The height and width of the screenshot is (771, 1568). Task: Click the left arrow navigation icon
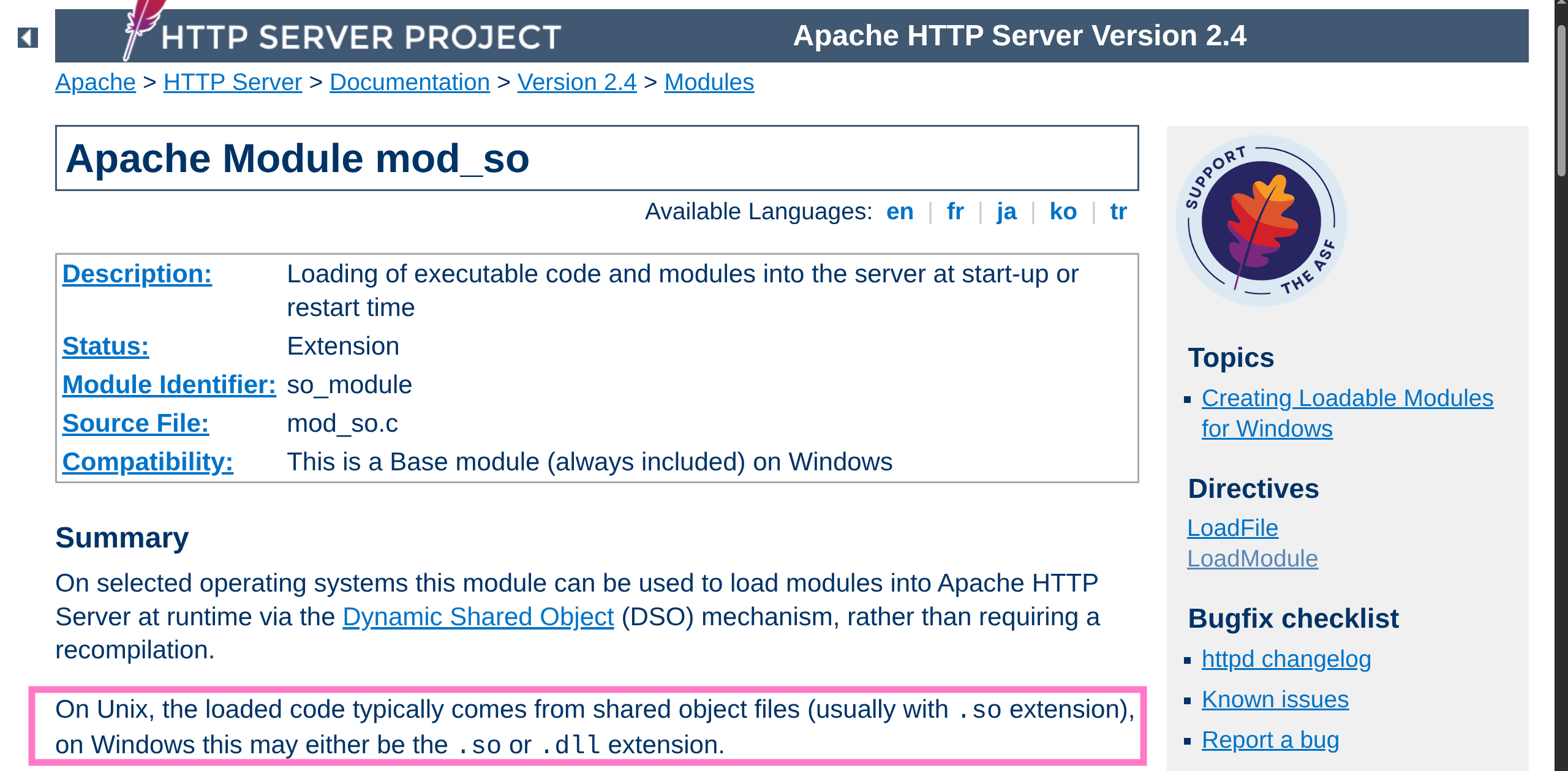tap(28, 37)
